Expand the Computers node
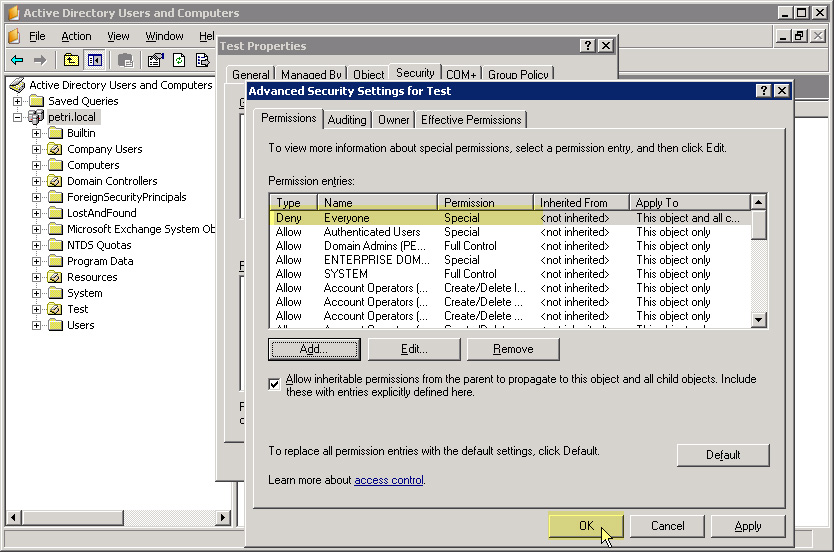834x552 pixels. [x=36, y=165]
